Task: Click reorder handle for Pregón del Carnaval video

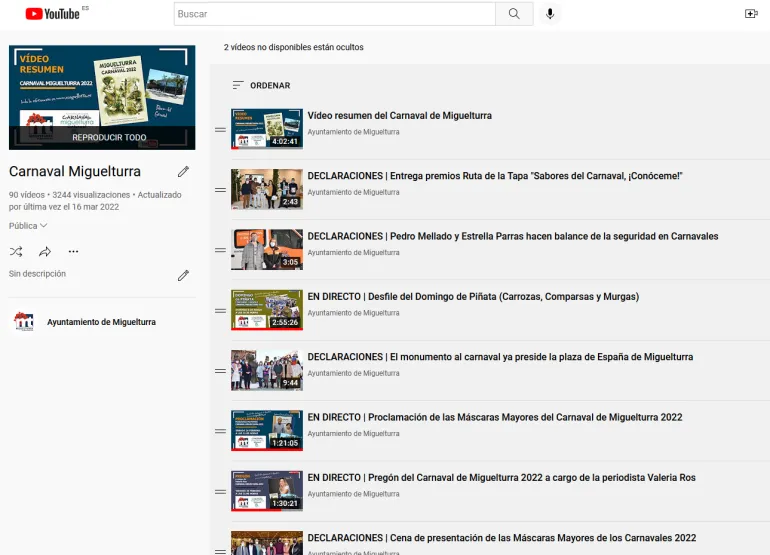Action: tap(220, 492)
